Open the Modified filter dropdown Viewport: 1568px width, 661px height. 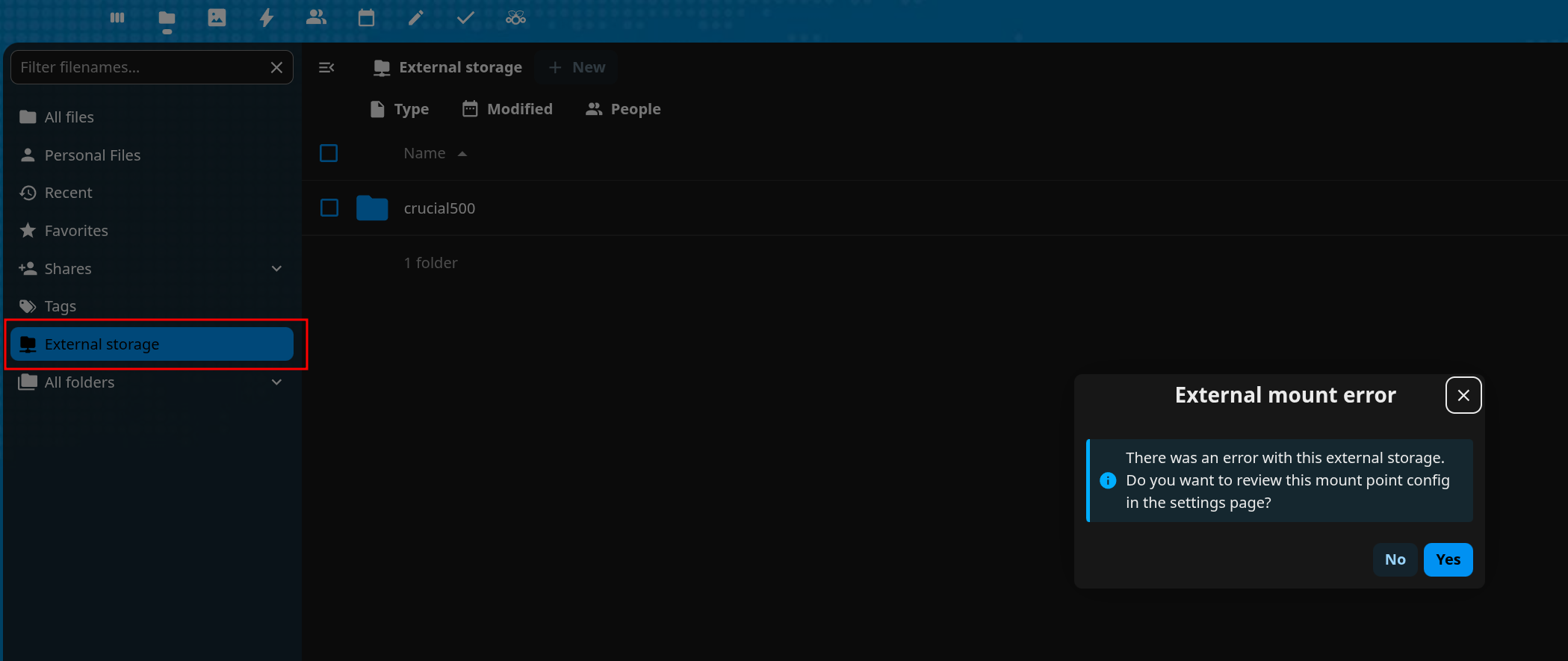point(508,110)
